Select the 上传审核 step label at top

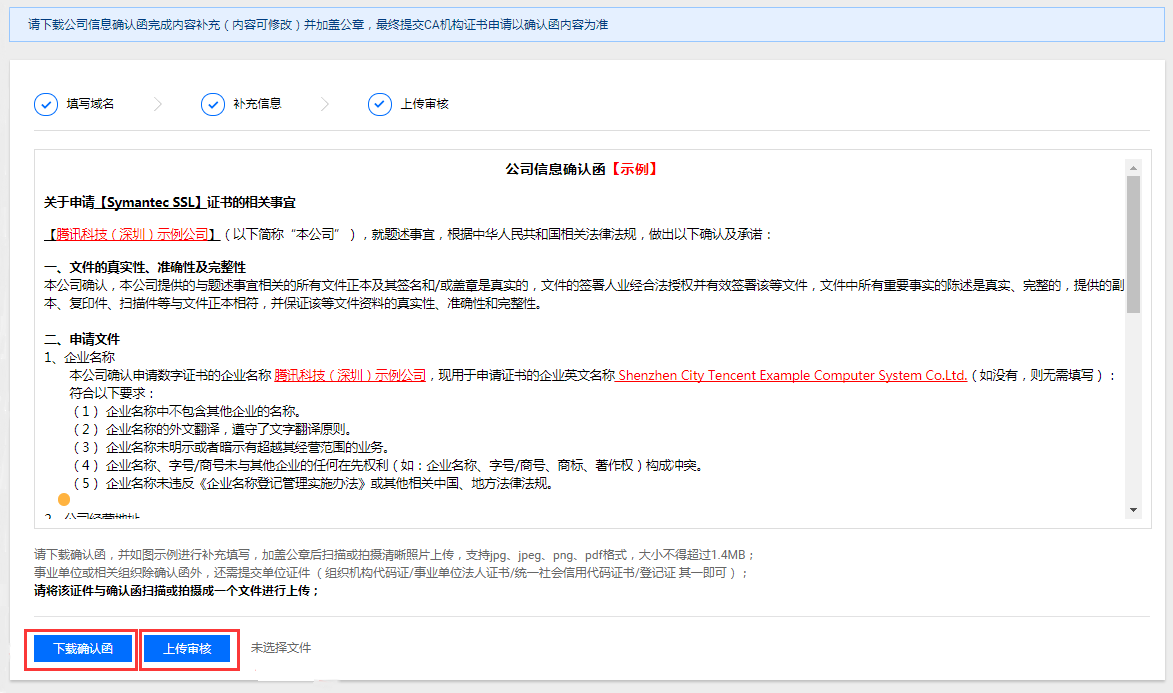(424, 104)
